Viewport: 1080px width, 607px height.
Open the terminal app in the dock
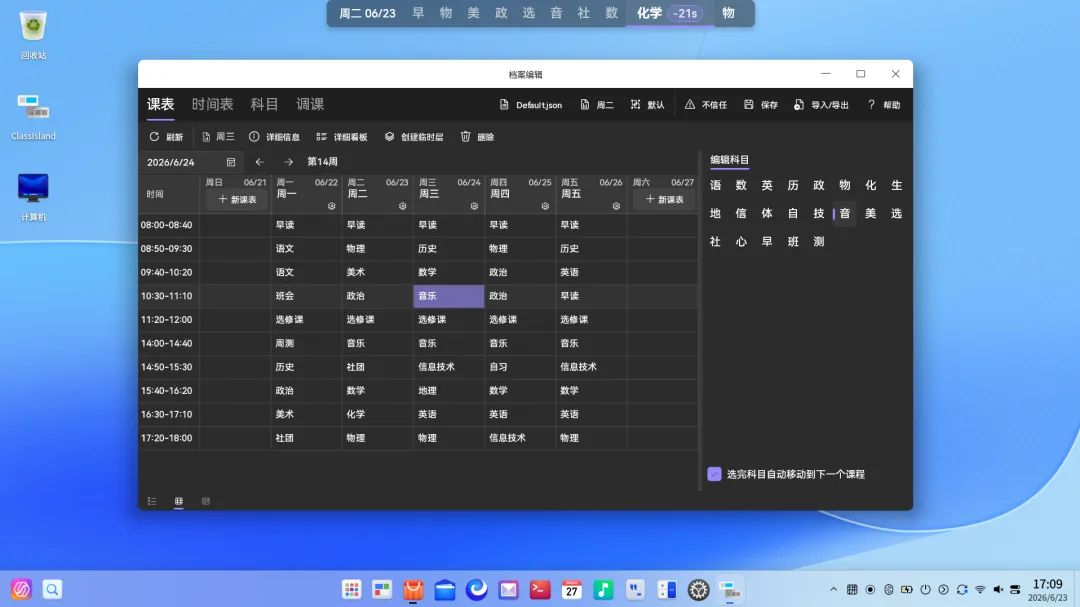(x=540, y=590)
